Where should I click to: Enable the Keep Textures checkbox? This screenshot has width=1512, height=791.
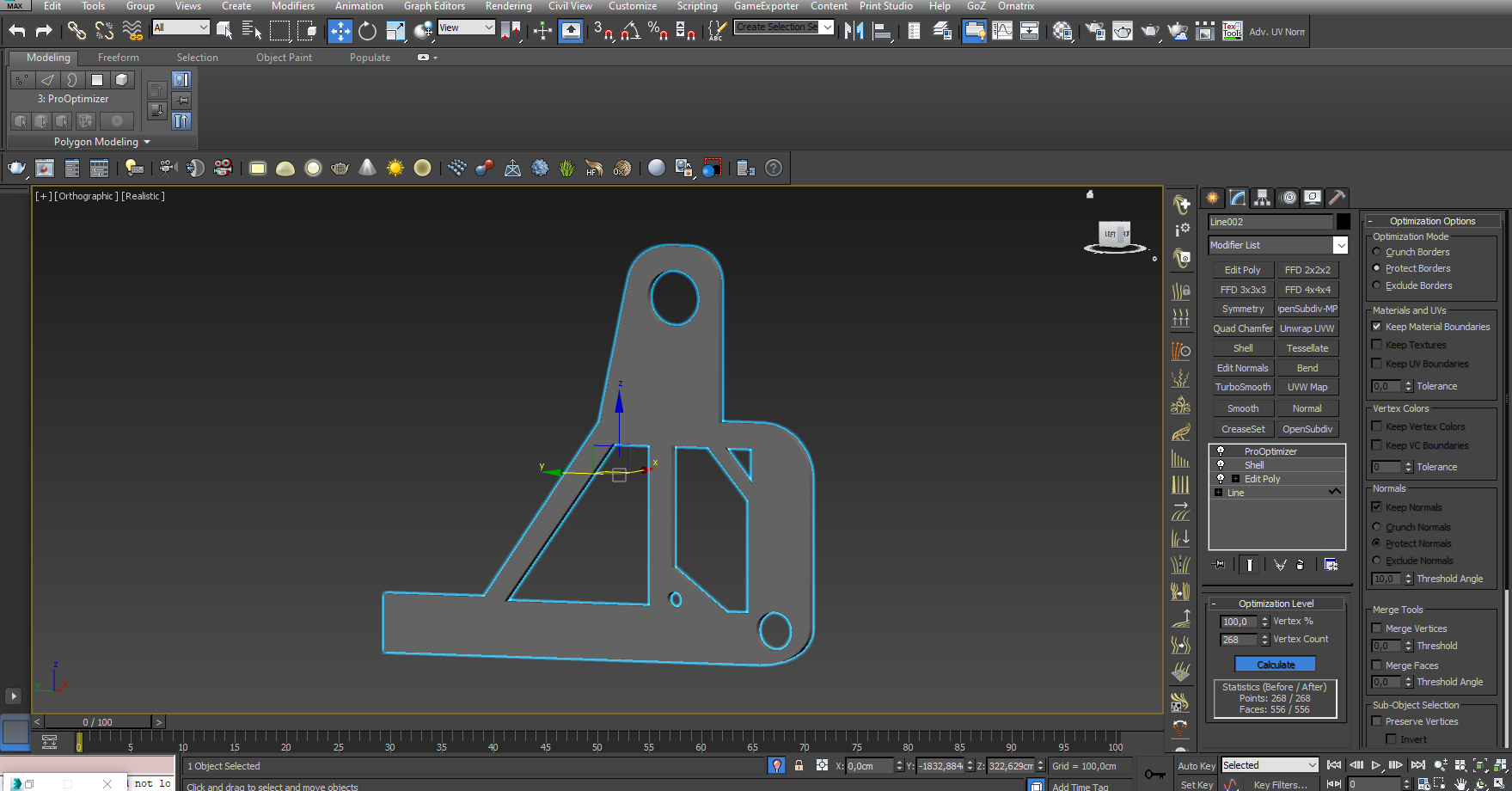point(1377,345)
